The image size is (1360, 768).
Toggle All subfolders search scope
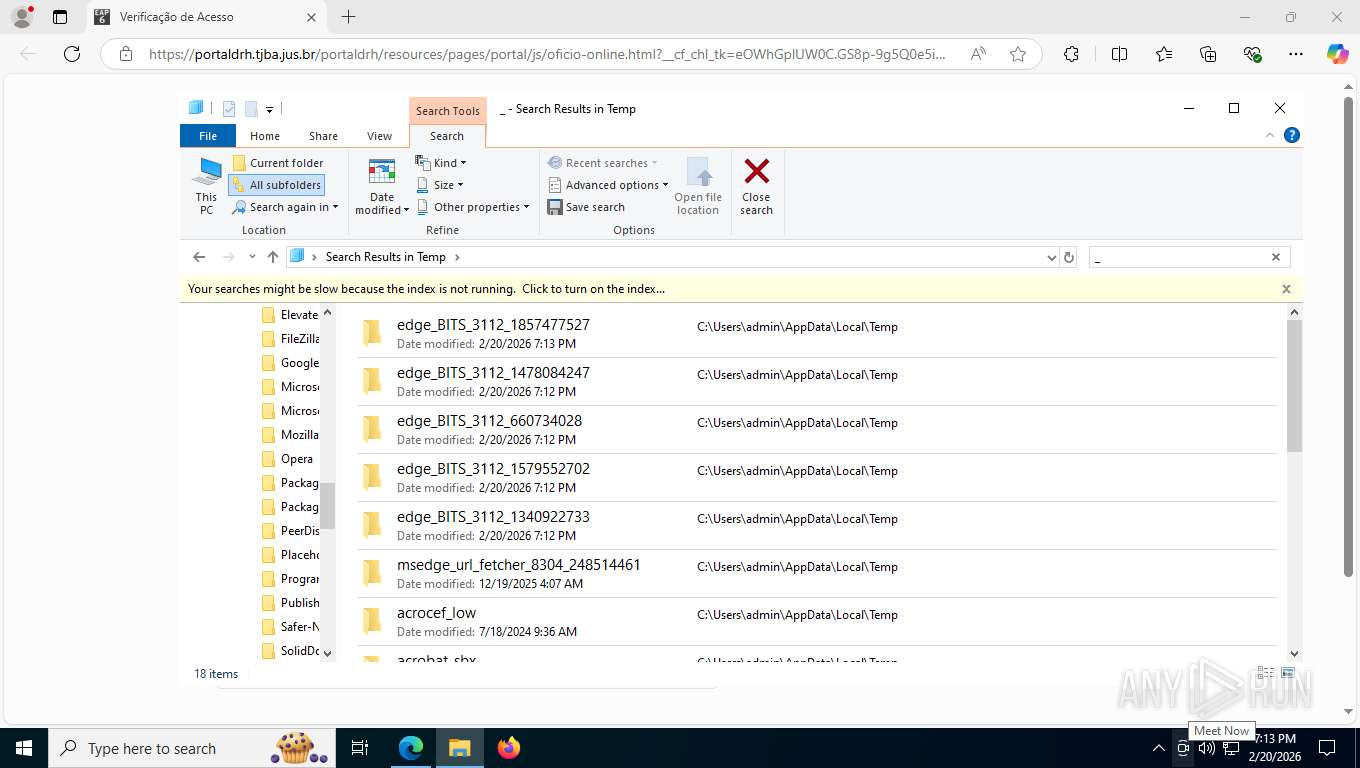[276, 185]
